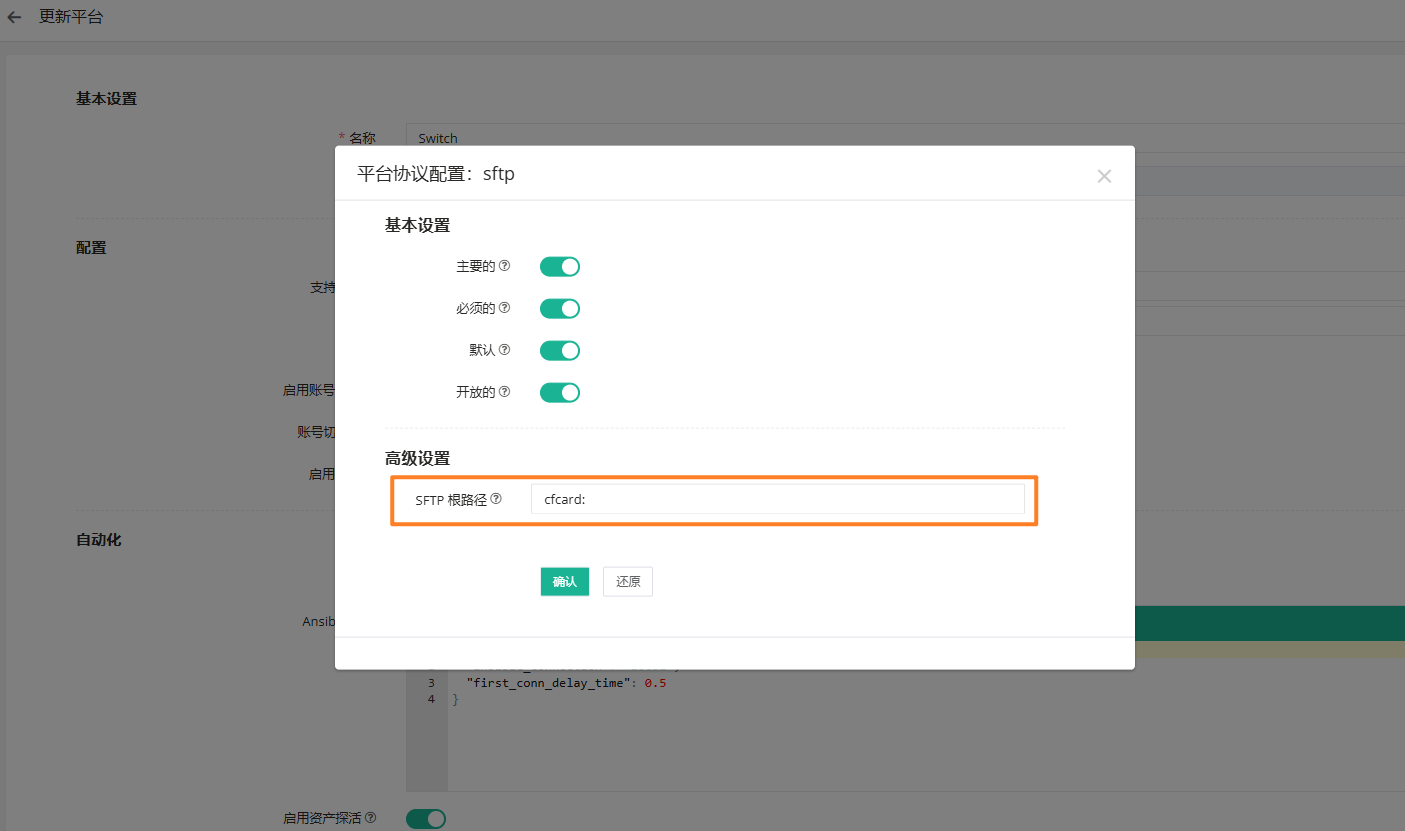Select the first_conn_delay_time line in JSON editor
Image resolution: width=1405 pixels, height=831 pixels.
coord(566,683)
